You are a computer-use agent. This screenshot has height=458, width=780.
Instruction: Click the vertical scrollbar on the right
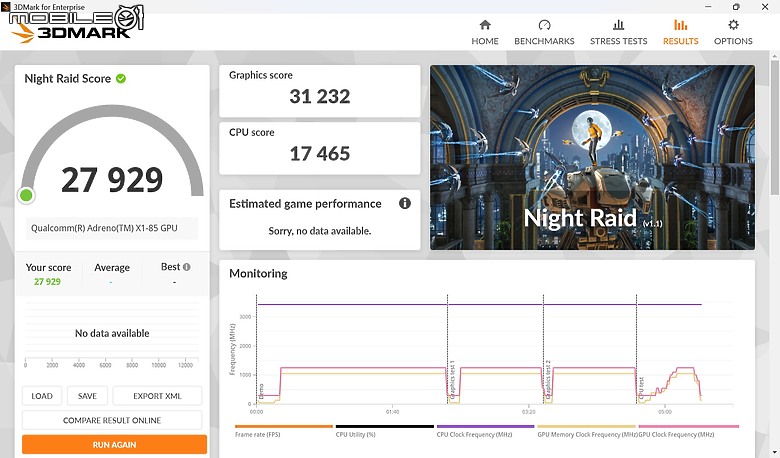point(775,129)
